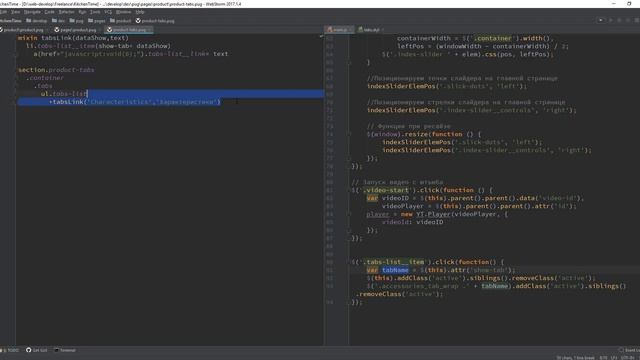
Task: Click the dev folder breadcrumb
Action: click(58, 20)
